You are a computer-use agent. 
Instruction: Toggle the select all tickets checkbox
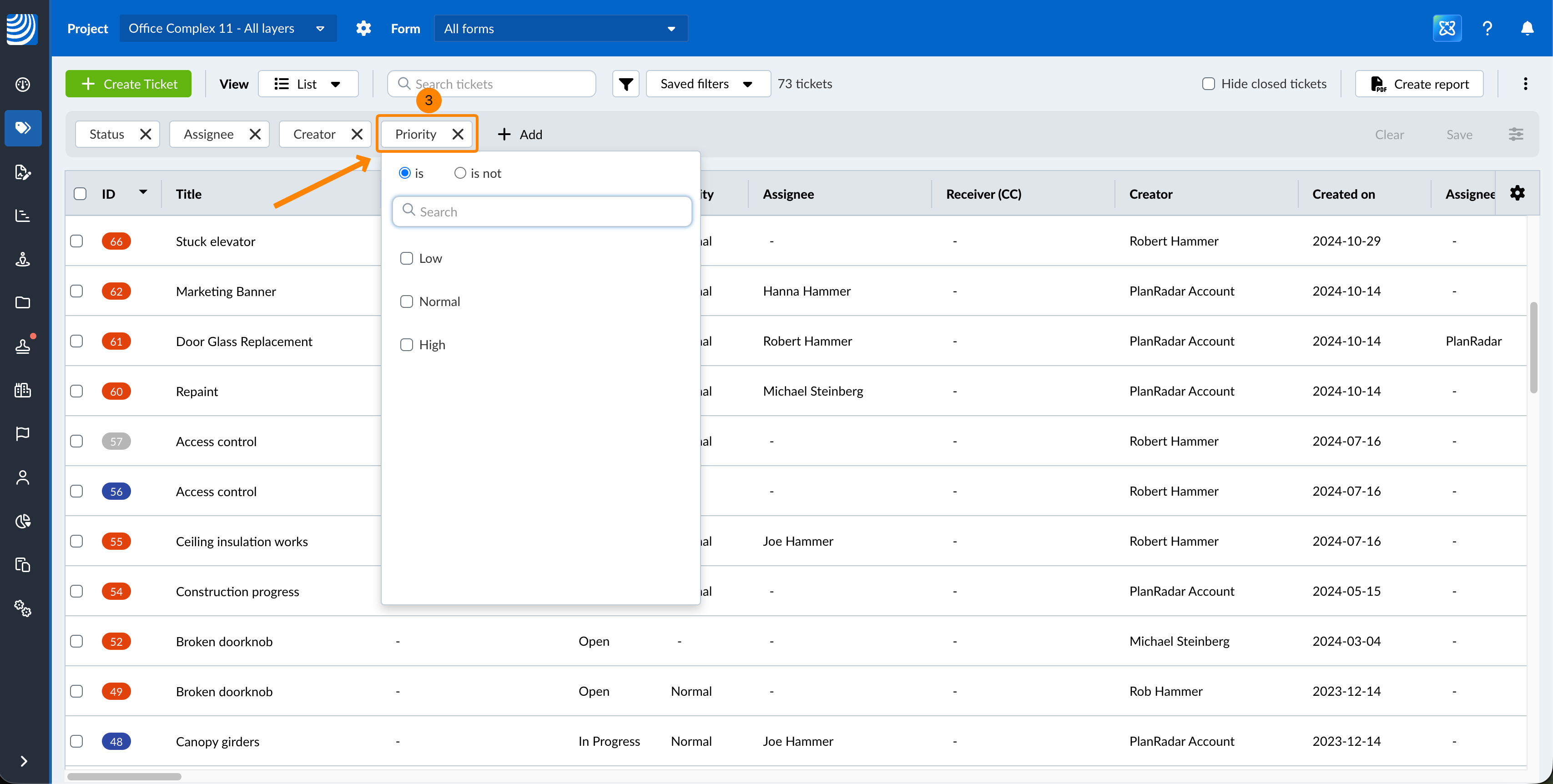(80, 194)
